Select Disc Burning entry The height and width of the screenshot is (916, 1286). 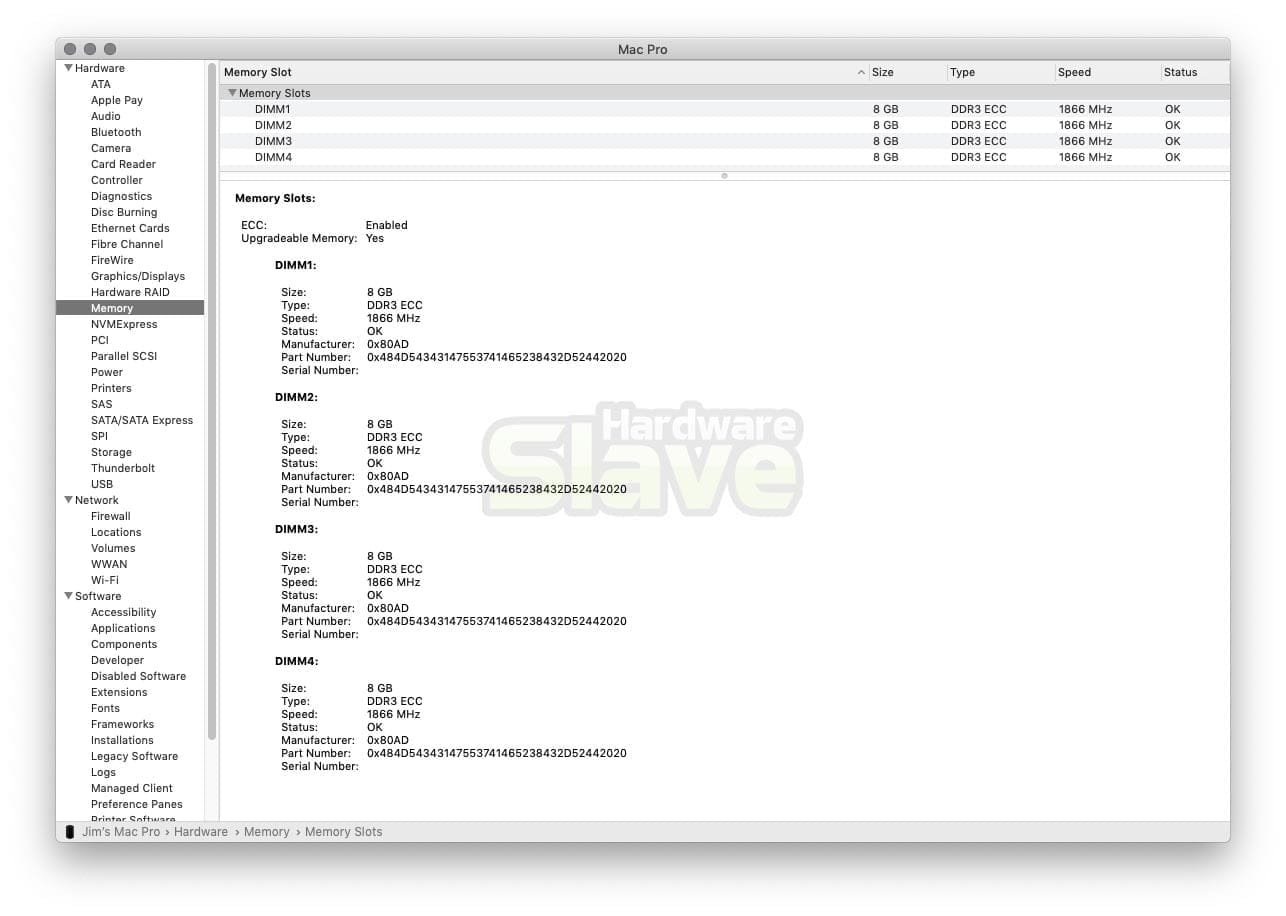tap(124, 212)
